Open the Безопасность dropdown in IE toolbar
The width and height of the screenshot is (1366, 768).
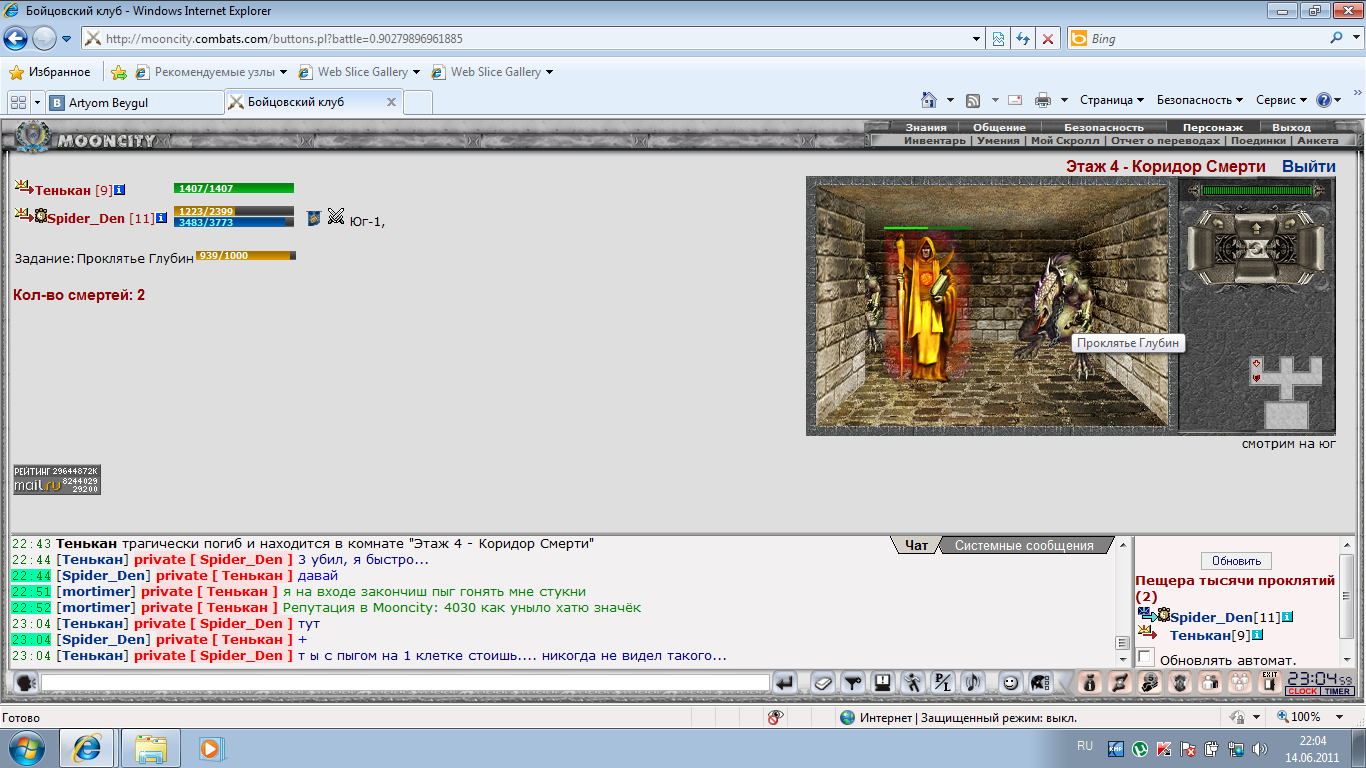[1200, 100]
